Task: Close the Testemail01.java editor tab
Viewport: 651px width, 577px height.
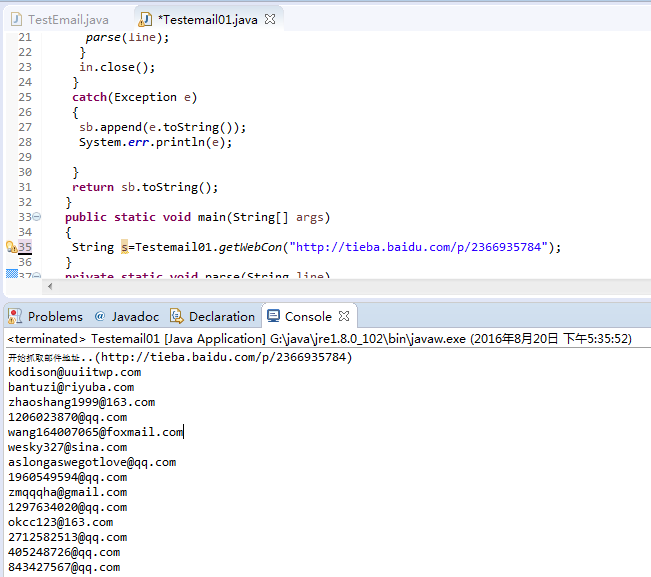Action: (270, 19)
